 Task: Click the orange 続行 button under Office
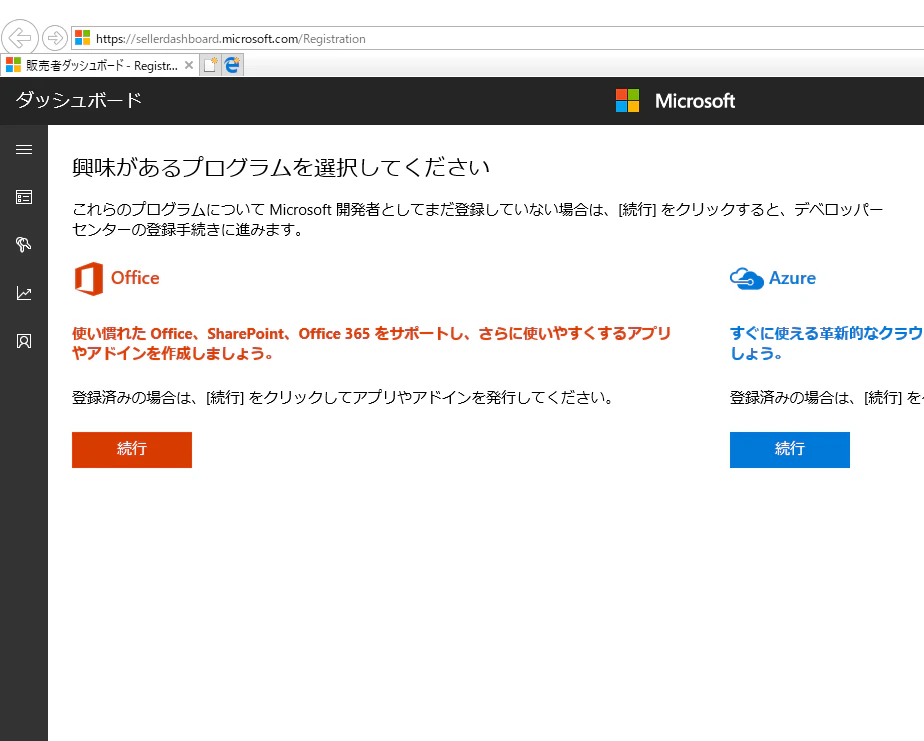point(132,450)
